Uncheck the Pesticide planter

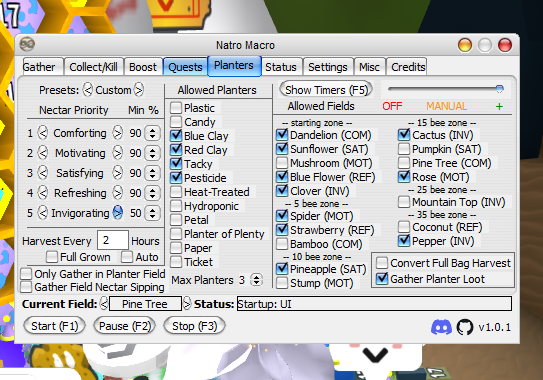176,178
